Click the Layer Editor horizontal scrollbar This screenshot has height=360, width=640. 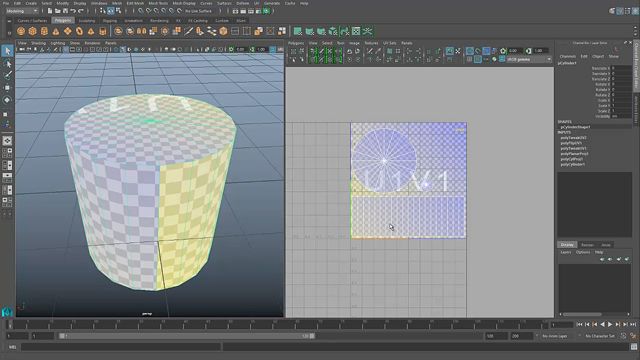(x=582, y=314)
